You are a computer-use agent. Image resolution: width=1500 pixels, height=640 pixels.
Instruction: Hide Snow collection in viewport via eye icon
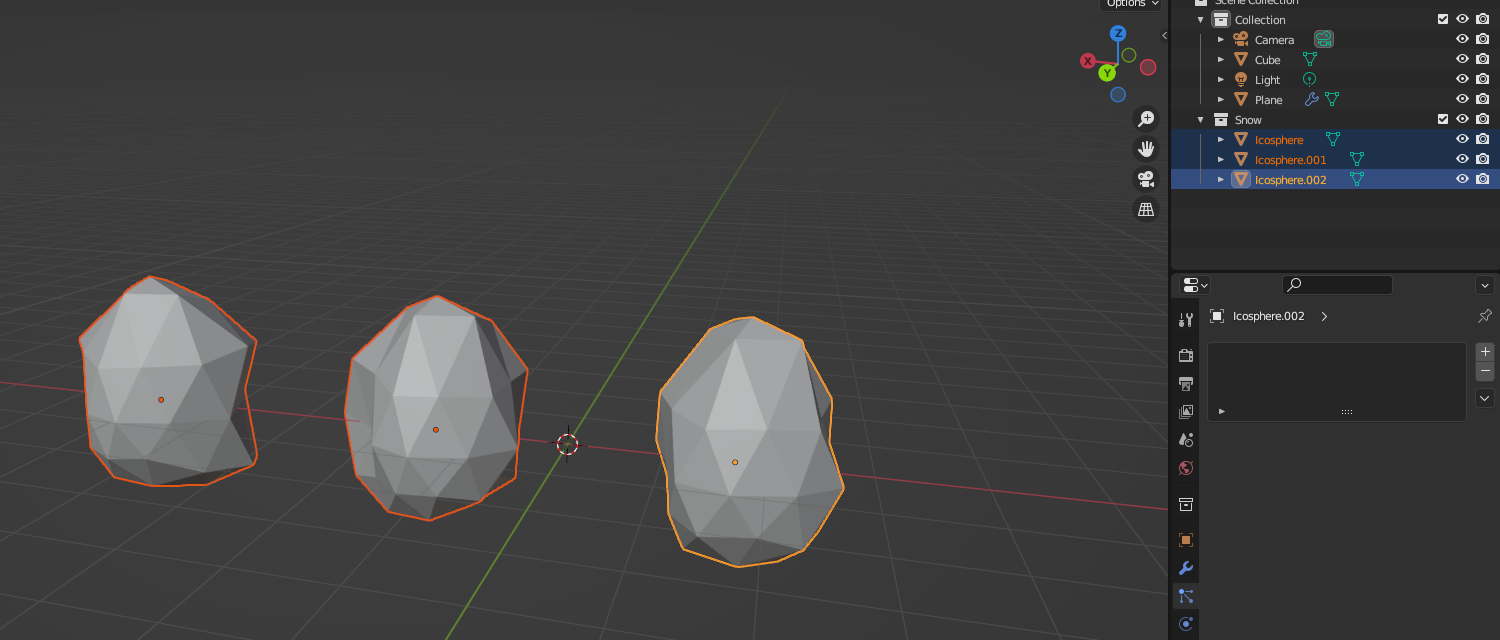click(1462, 119)
